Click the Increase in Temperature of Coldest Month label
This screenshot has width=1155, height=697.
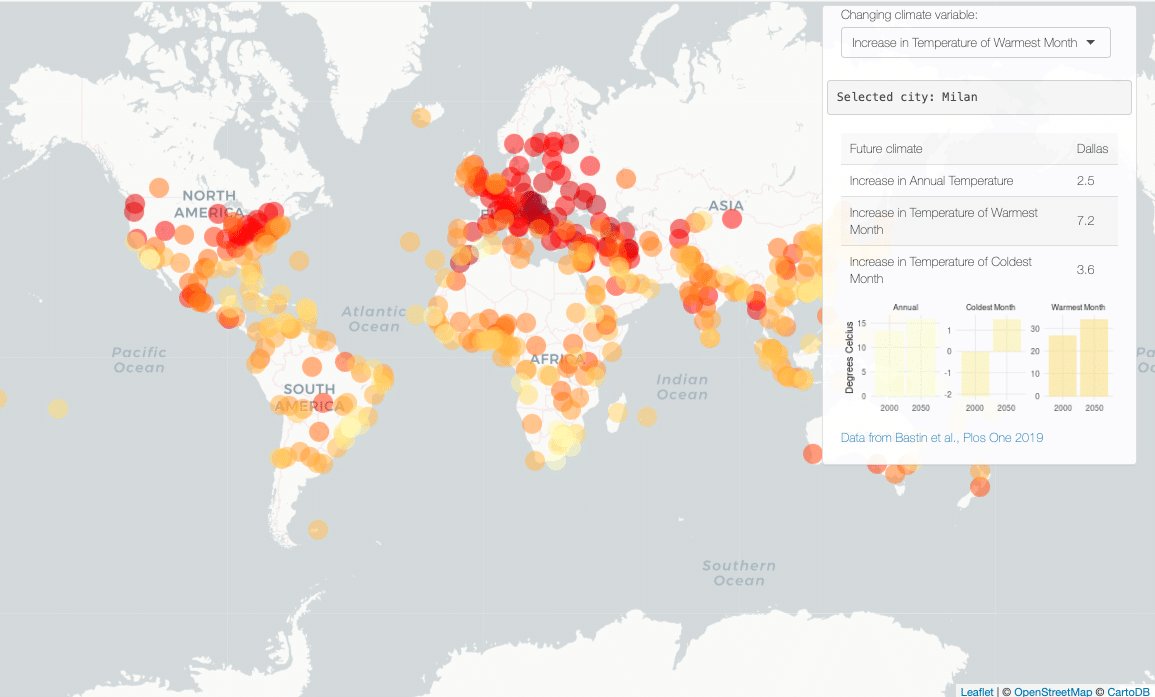(x=941, y=270)
